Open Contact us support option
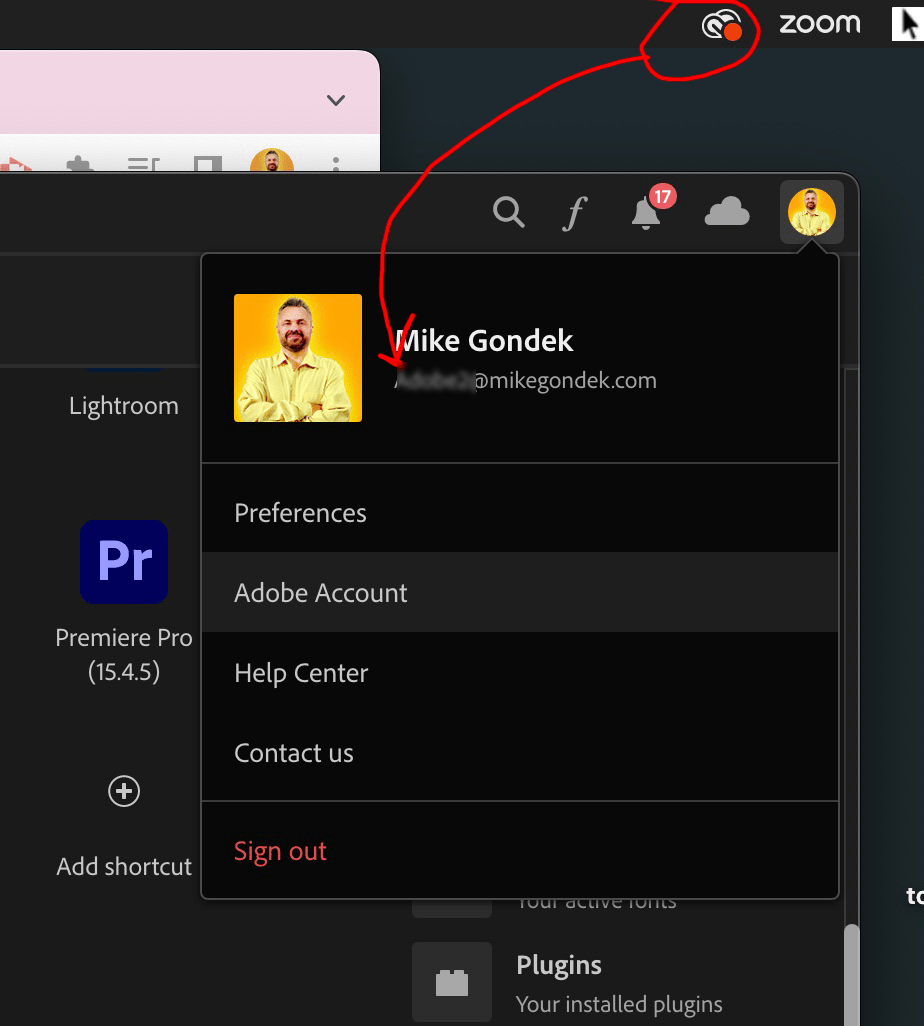Viewport: 924px width, 1026px height. tap(293, 752)
